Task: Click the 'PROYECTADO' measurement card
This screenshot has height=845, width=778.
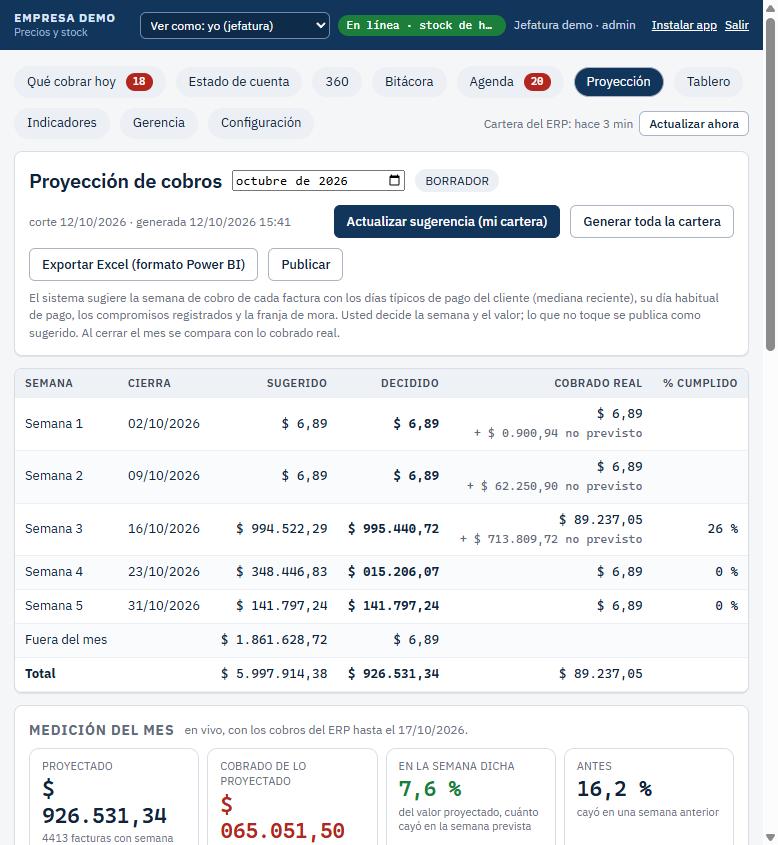Action: click(114, 798)
